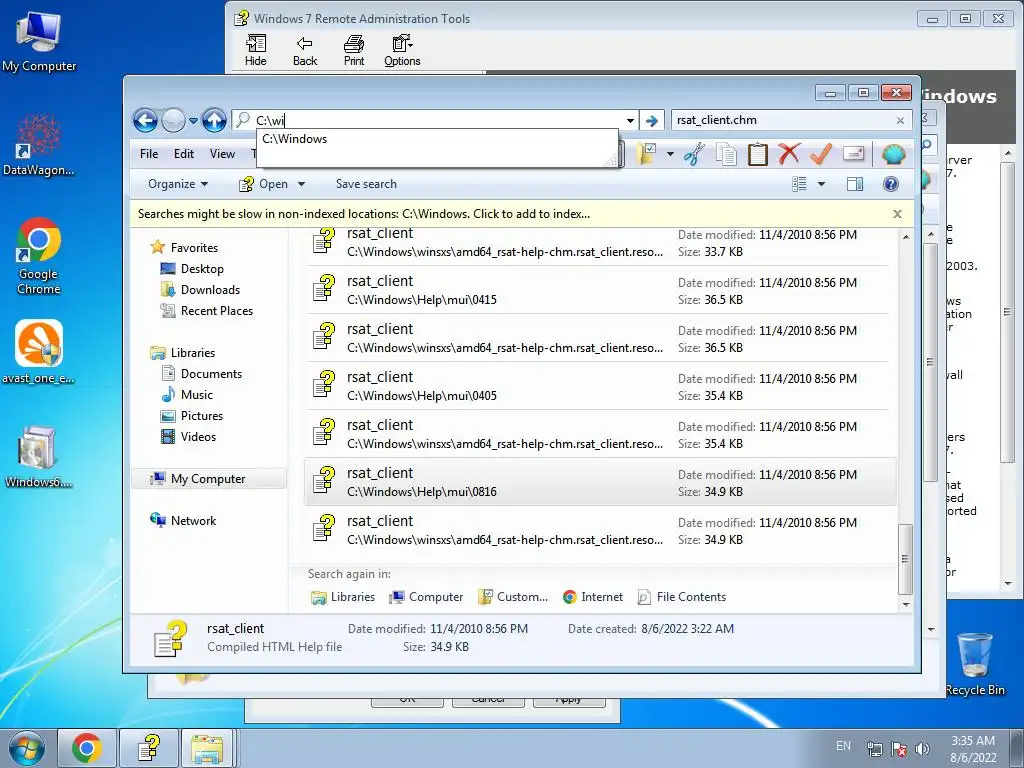Click the Open button in command bar
Screen dimensions: 1024x768
(x=264, y=184)
